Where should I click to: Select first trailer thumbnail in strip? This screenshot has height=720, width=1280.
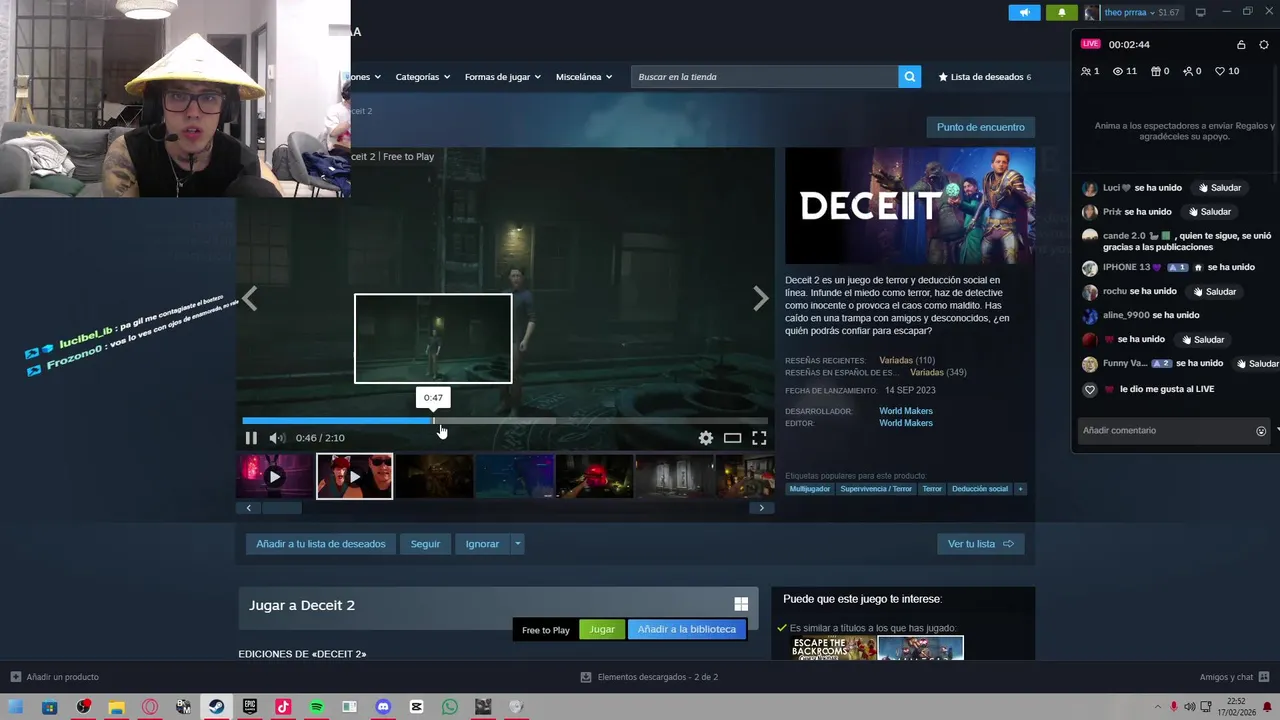275,476
